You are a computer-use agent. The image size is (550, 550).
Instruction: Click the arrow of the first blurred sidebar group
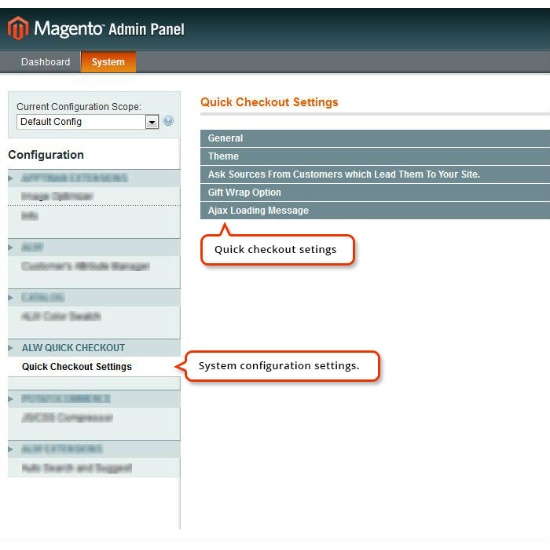(x=11, y=179)
